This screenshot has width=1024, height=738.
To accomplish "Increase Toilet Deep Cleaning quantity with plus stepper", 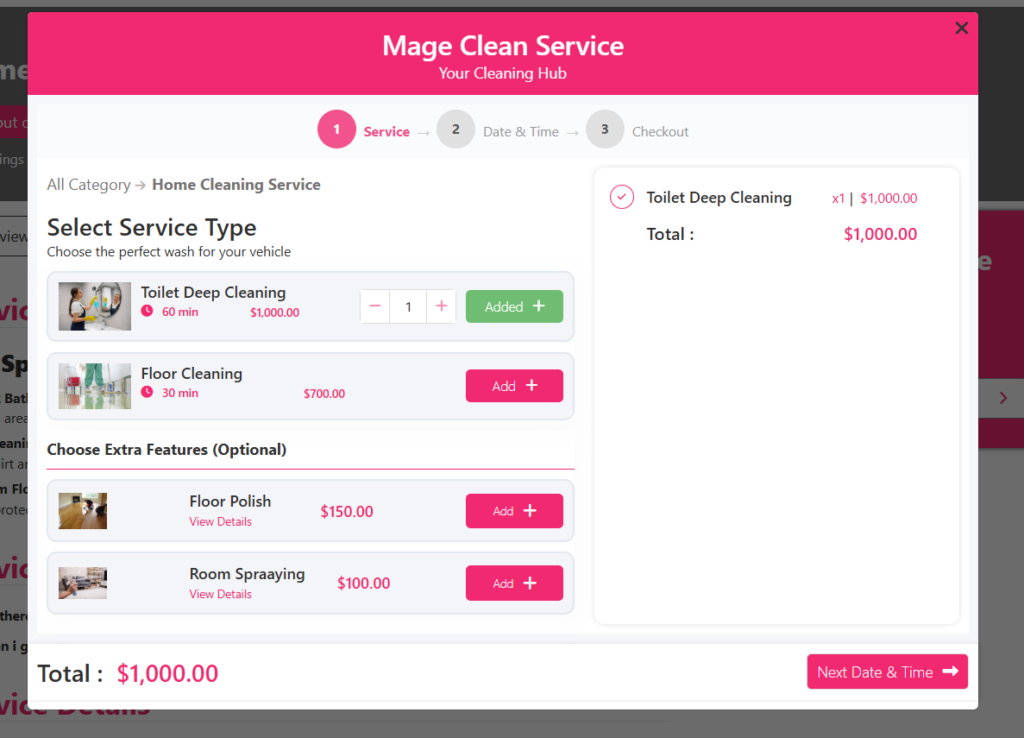I will tap(441, 306).
